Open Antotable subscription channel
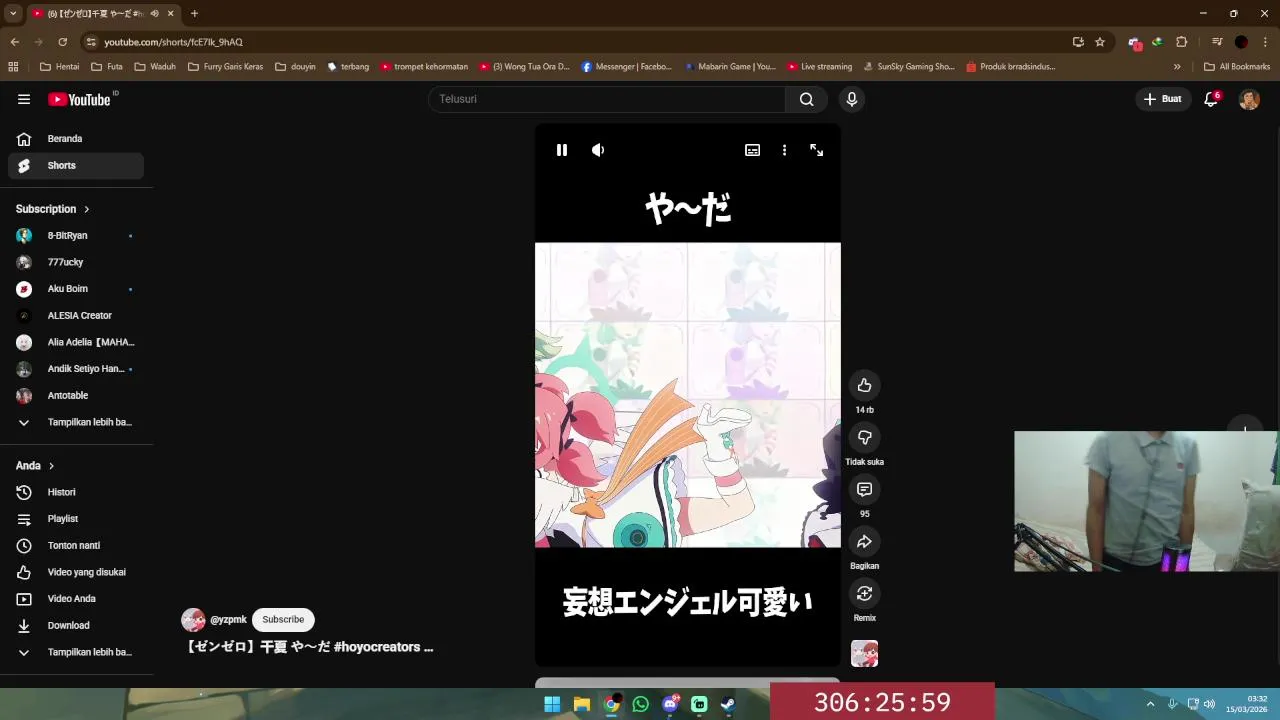Image resolution: width=1280 pixels, height=720 pixels. click(76, 396)
